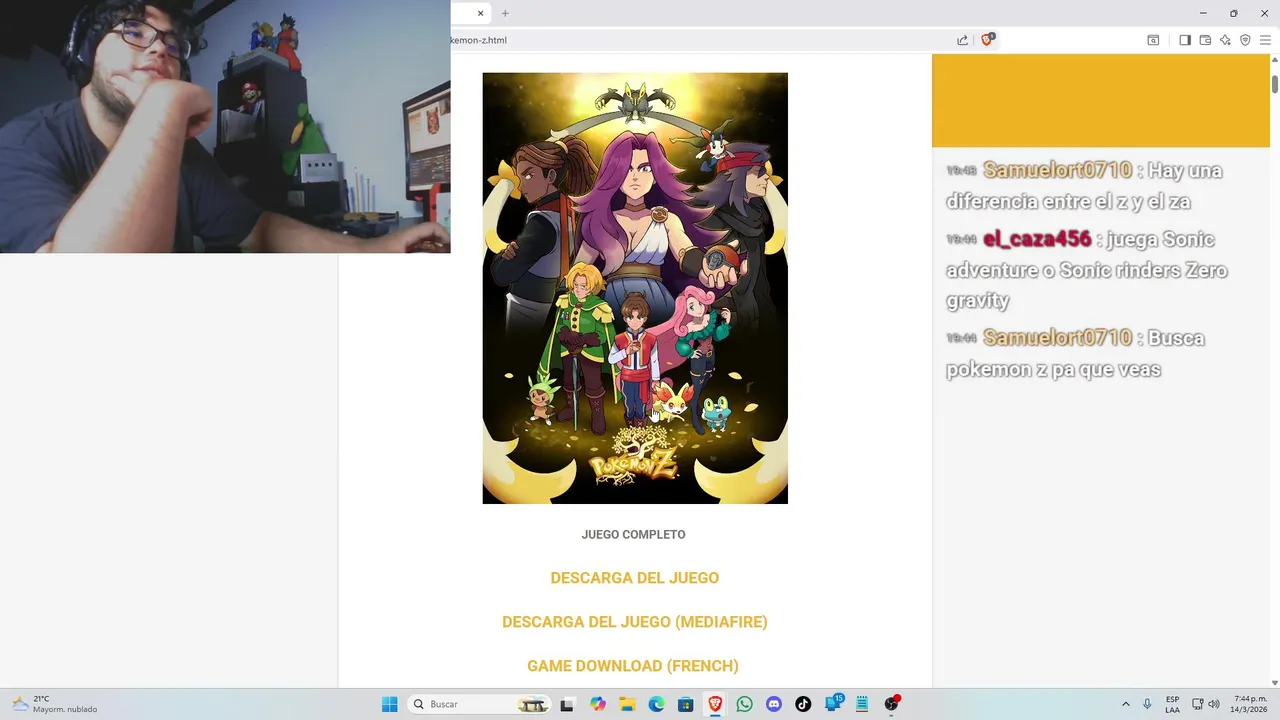Open the weather widget 21°C
Viewport: 1280px width, 720px height.
55,704
